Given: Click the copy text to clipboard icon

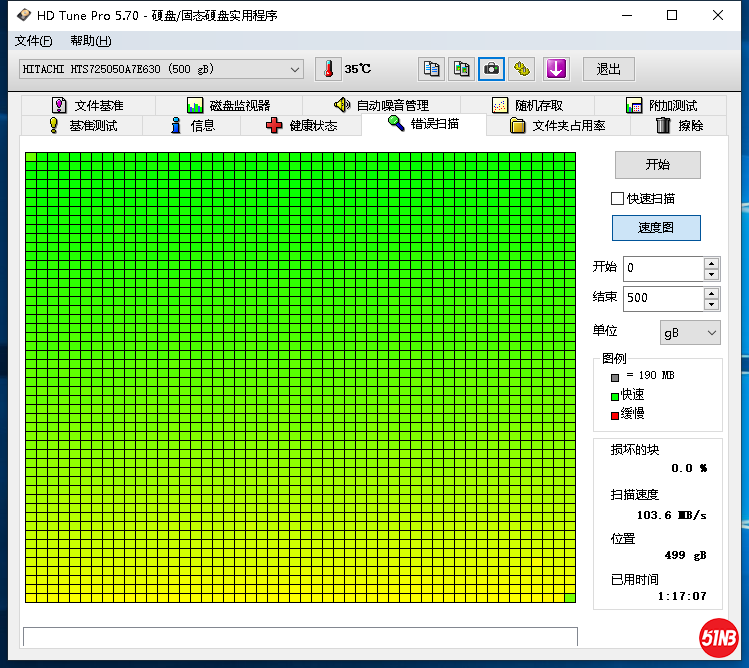Looking at the screenshot, I should [x=431, y=69].
